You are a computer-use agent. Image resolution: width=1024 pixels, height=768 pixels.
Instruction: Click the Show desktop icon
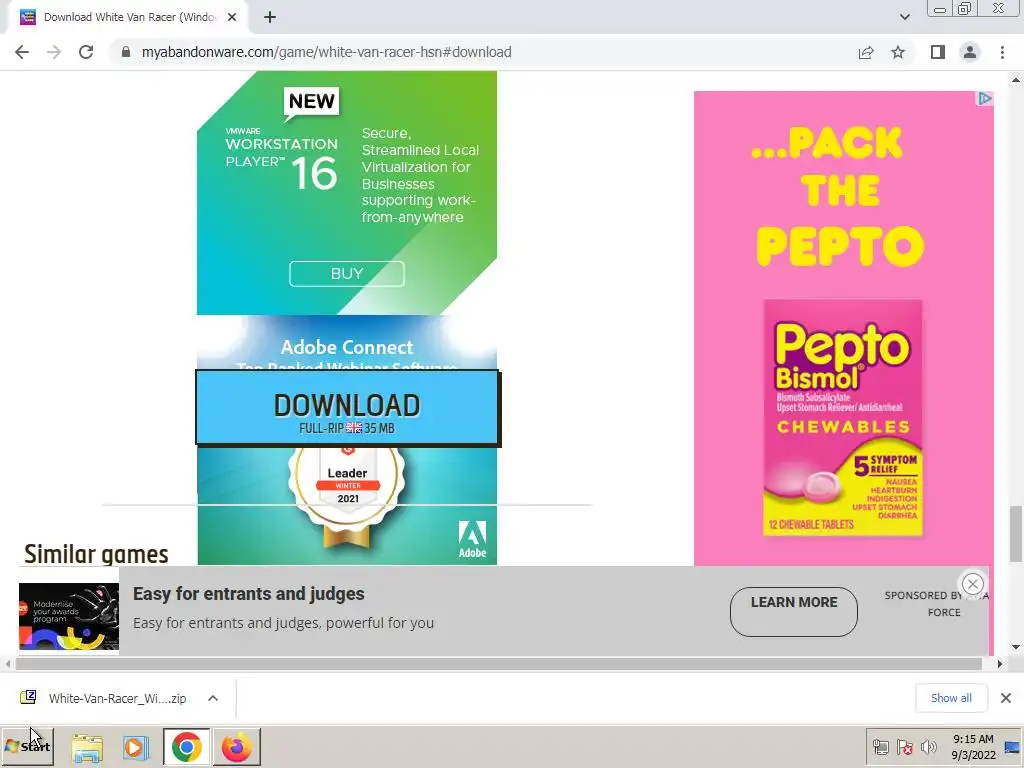[1013, 746]
